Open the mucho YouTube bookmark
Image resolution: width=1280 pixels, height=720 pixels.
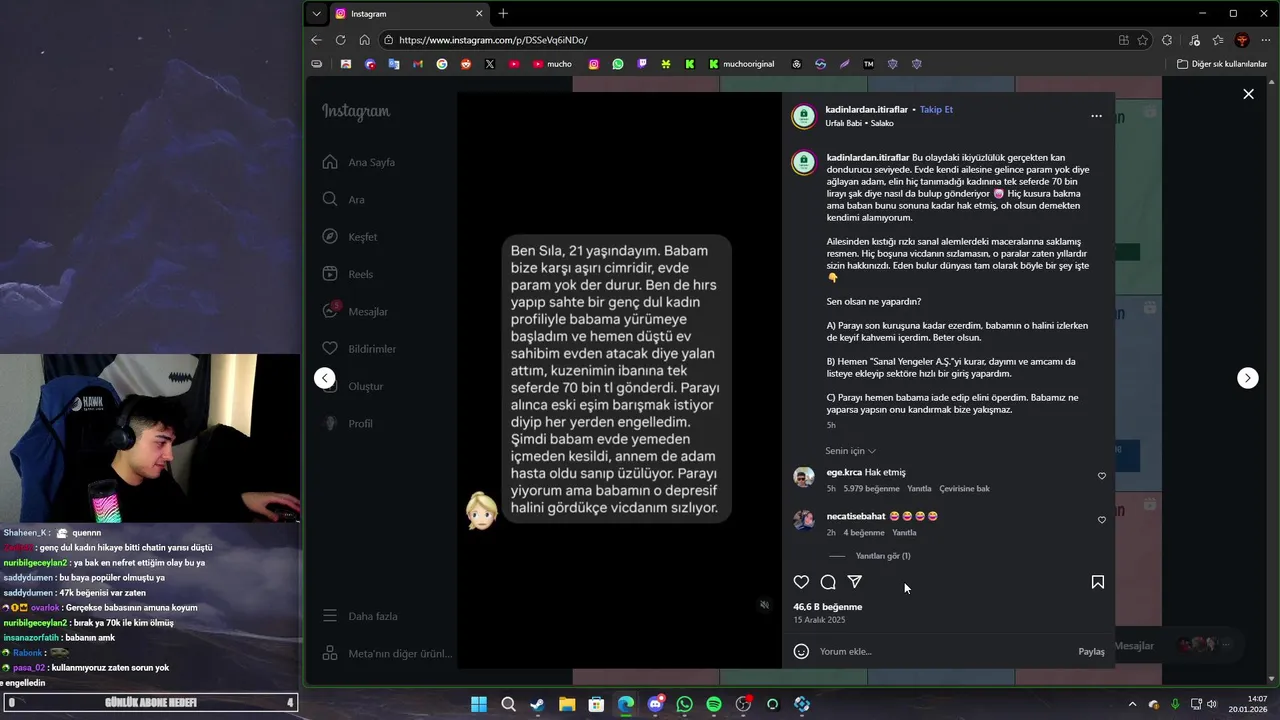(553, 64)
